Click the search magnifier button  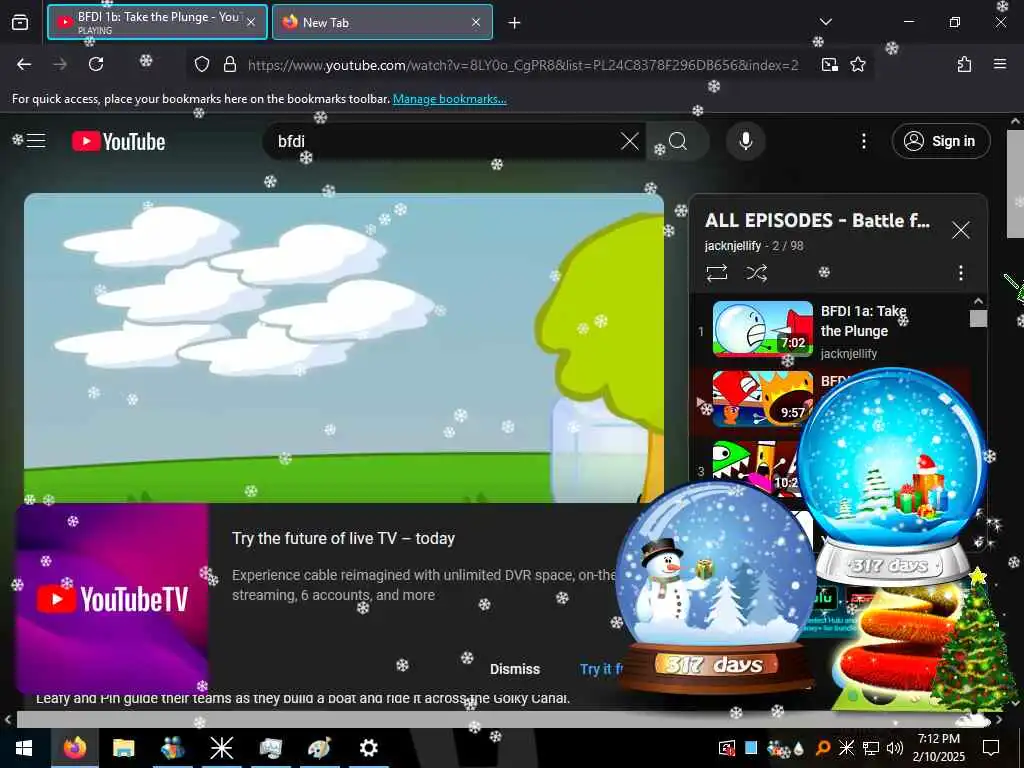[678, 141]
